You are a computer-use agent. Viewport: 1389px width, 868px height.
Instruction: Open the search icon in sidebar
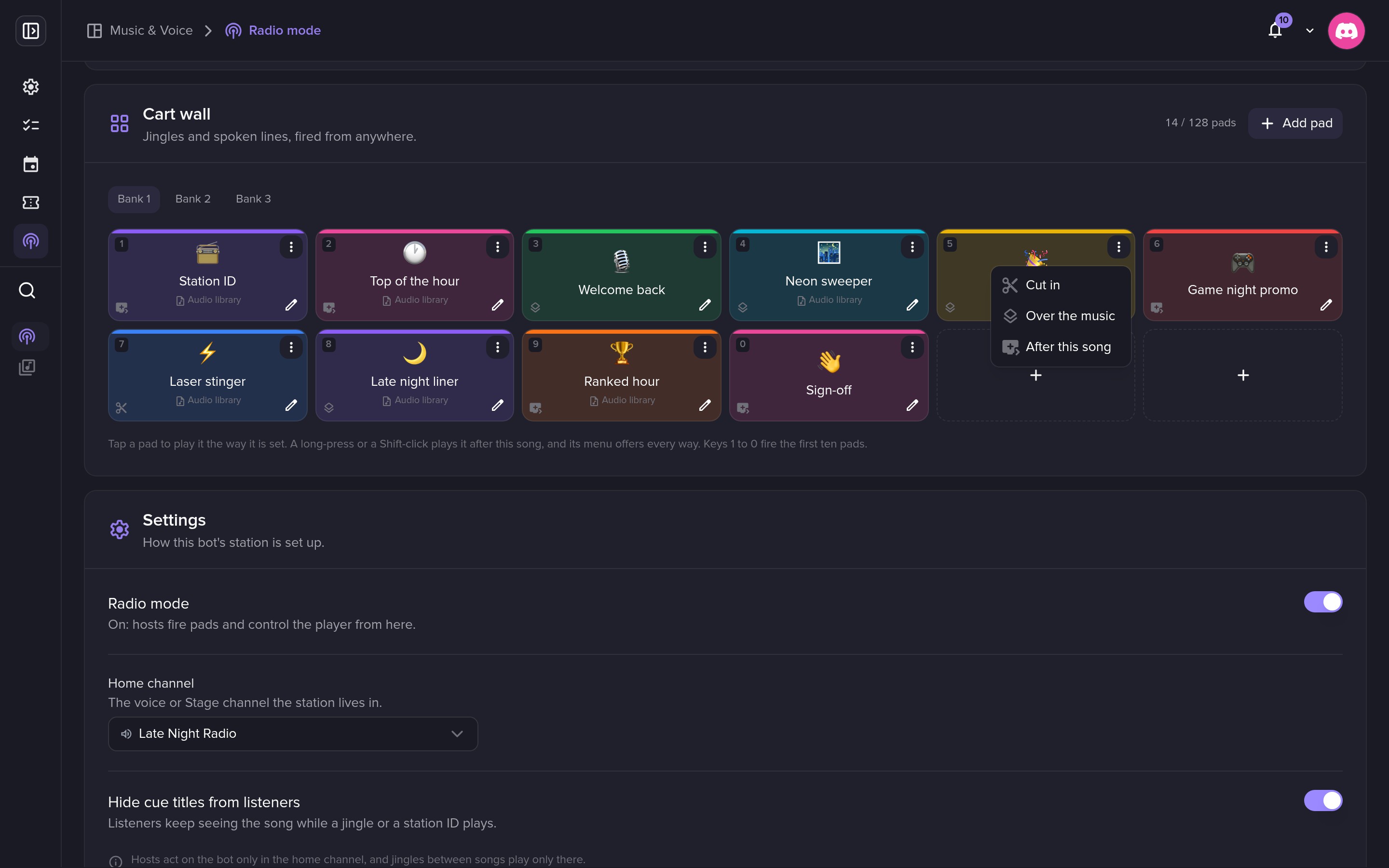click(27, 290)
